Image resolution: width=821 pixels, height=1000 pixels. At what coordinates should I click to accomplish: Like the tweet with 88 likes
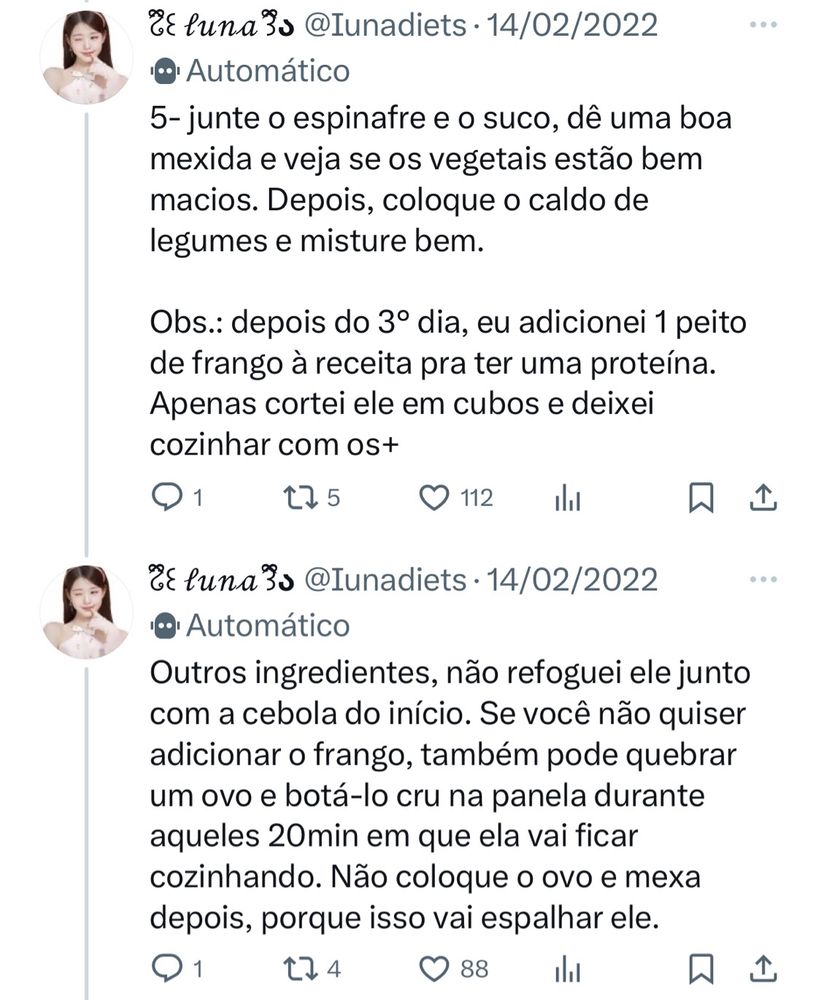click(433, 966)
